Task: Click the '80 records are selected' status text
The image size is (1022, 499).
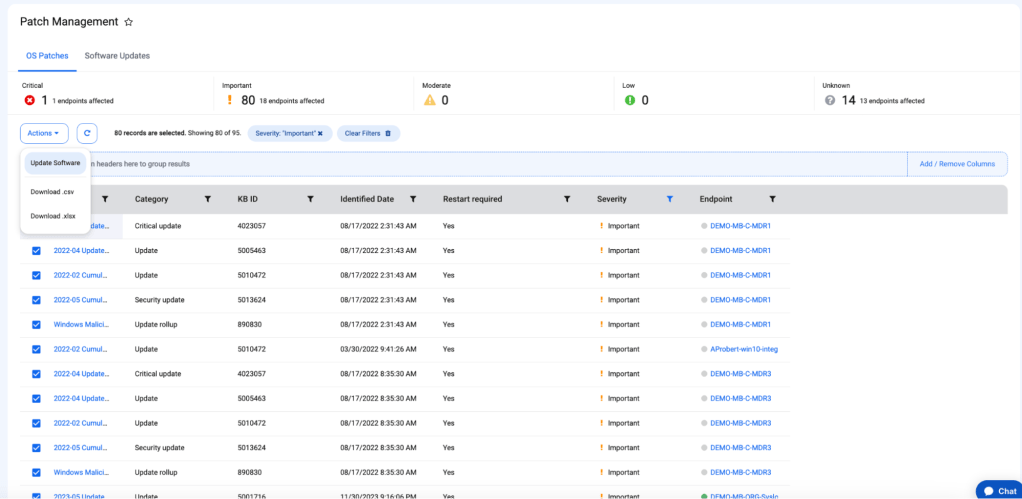Action: tap(151, 133)
